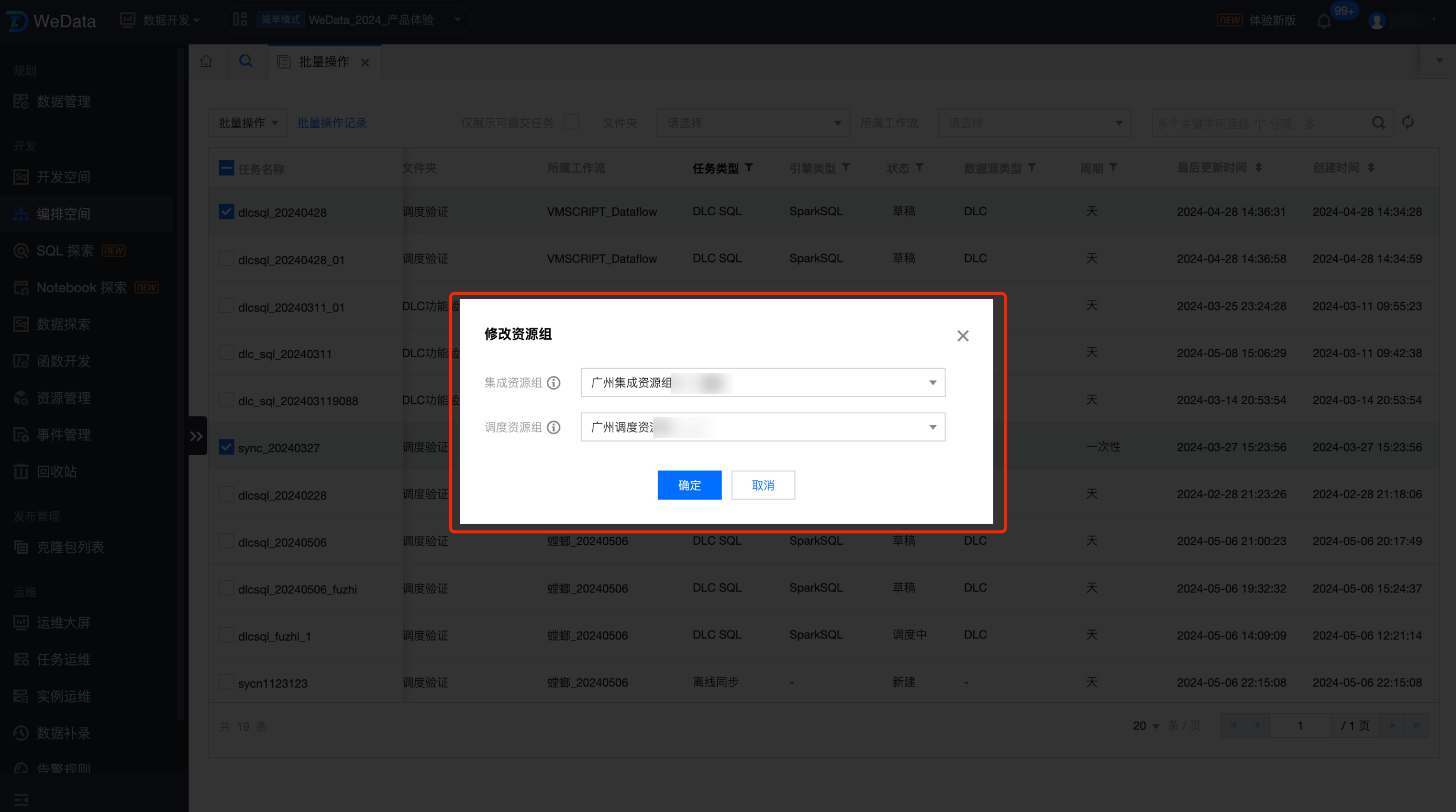Expand the collapsed sidebar panel arrow

[196, 436]
